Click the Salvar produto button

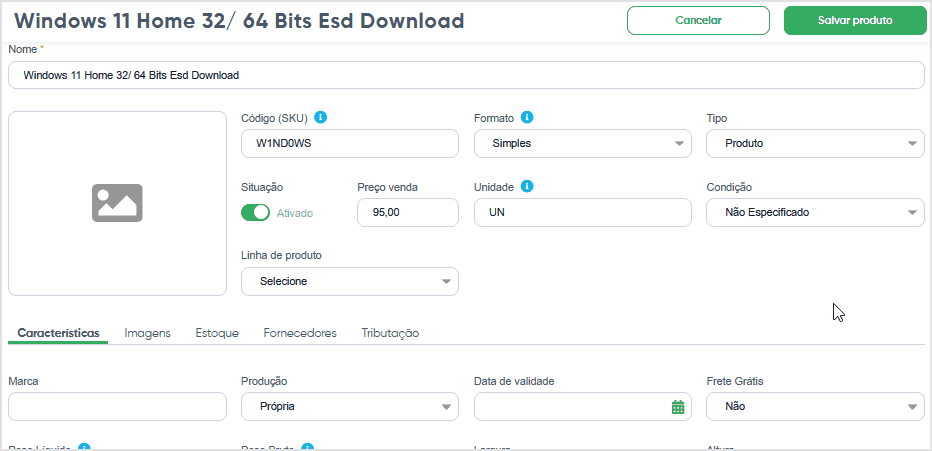pyautogui.click(x=855, y=20)
